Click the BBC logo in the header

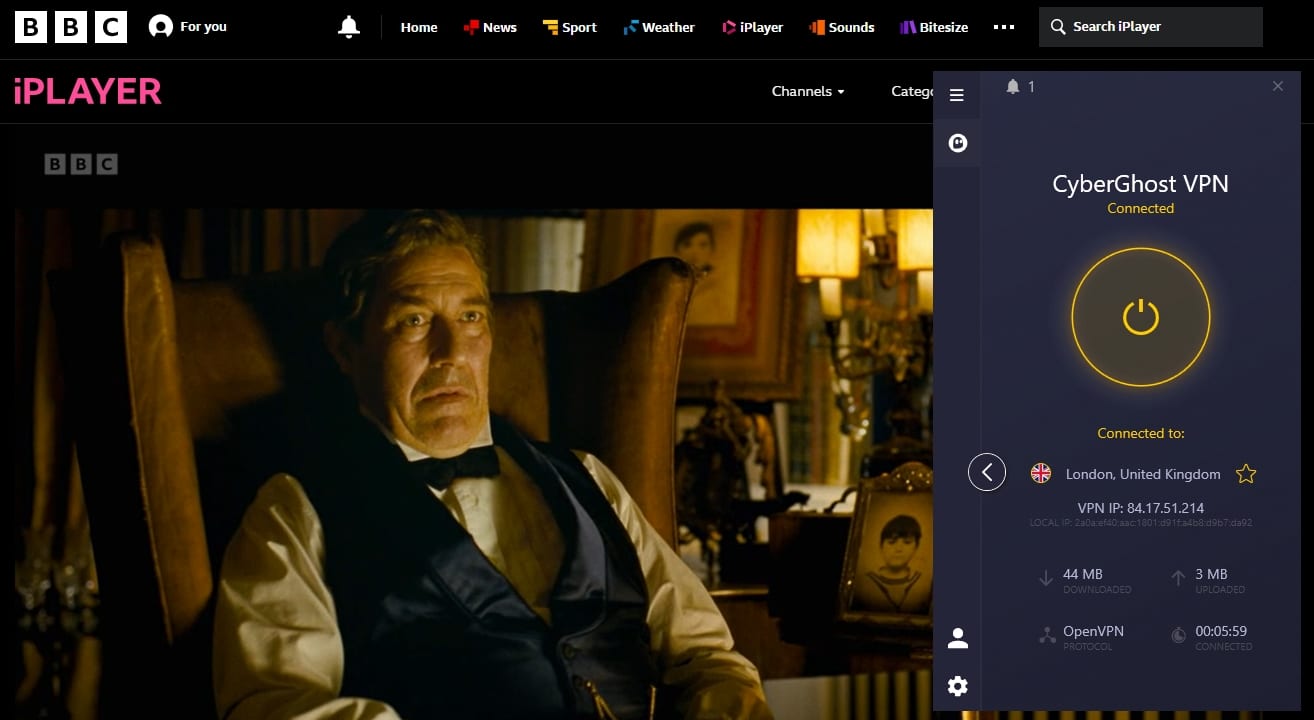[x=71, y=27]
